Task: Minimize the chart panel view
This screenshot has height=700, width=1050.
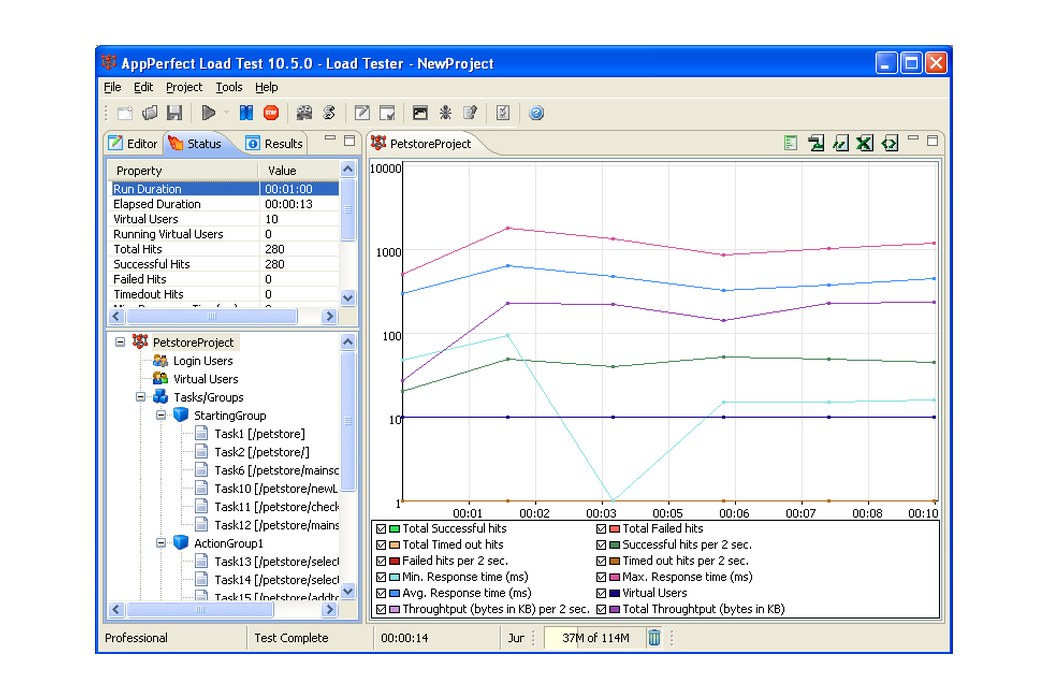Action: tap(913, 139)
